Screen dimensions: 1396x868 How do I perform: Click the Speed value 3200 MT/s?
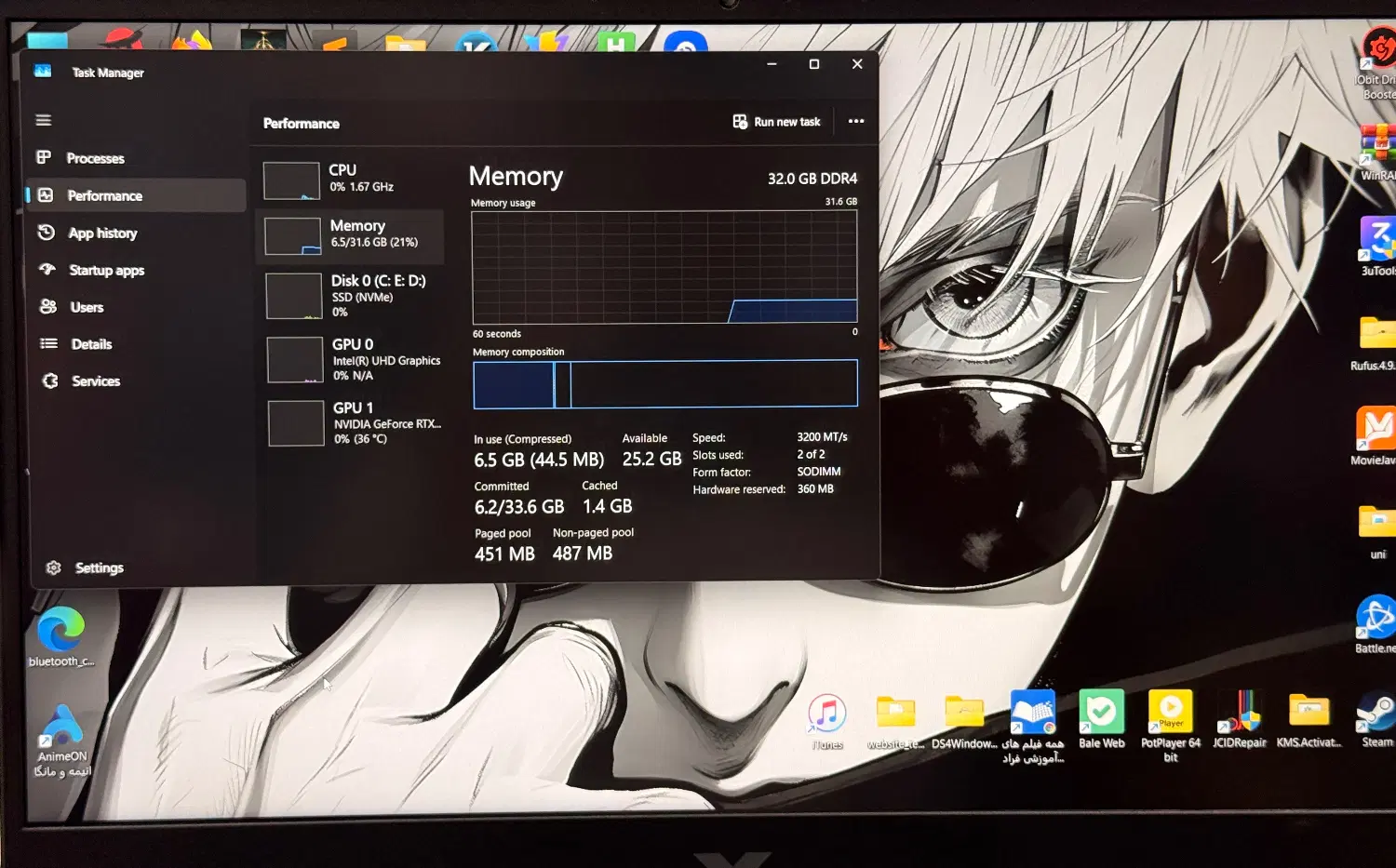coord(822,437)
